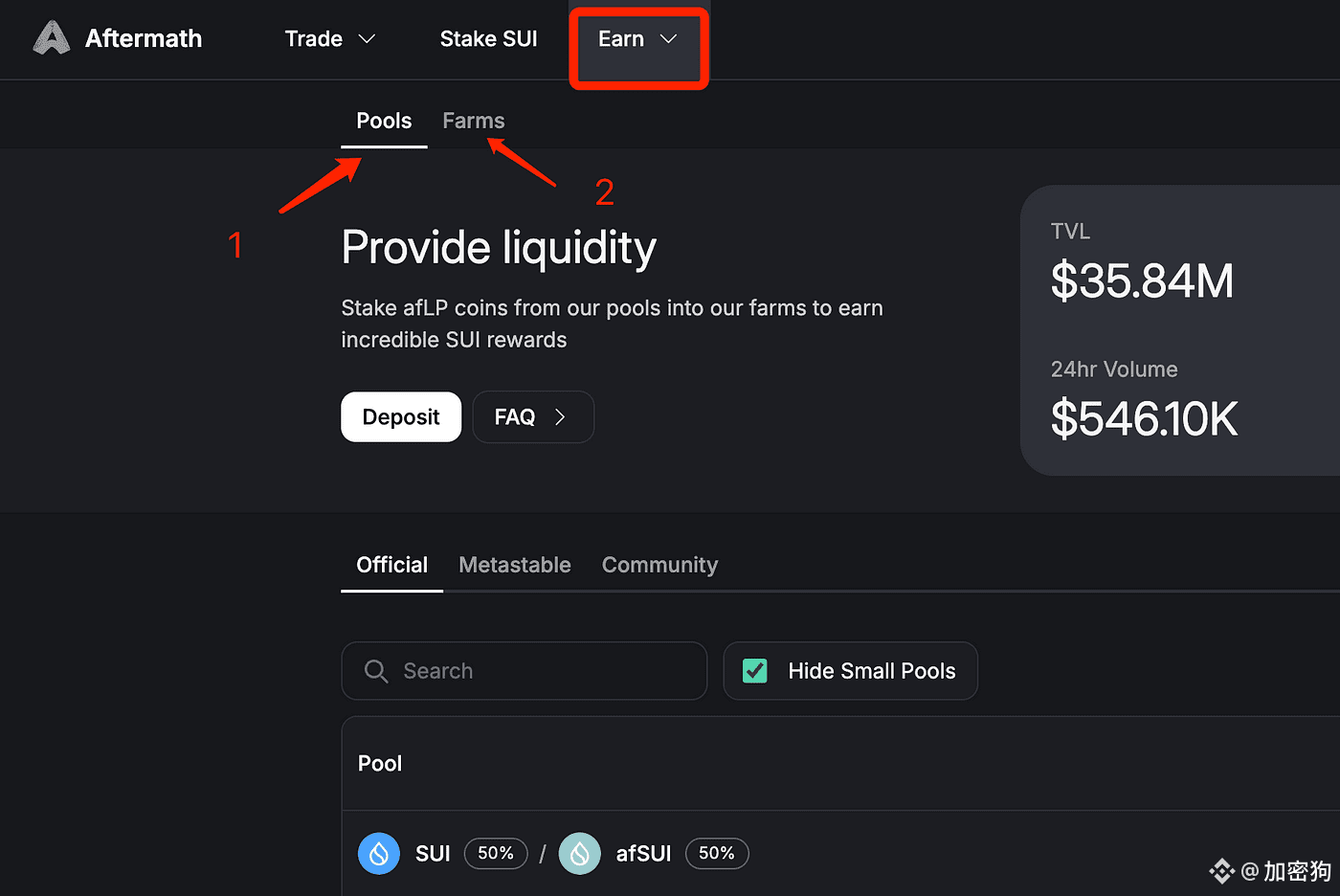Open the Community pools tab
Screen dimensions: 1340x896
tap(659, 565)
